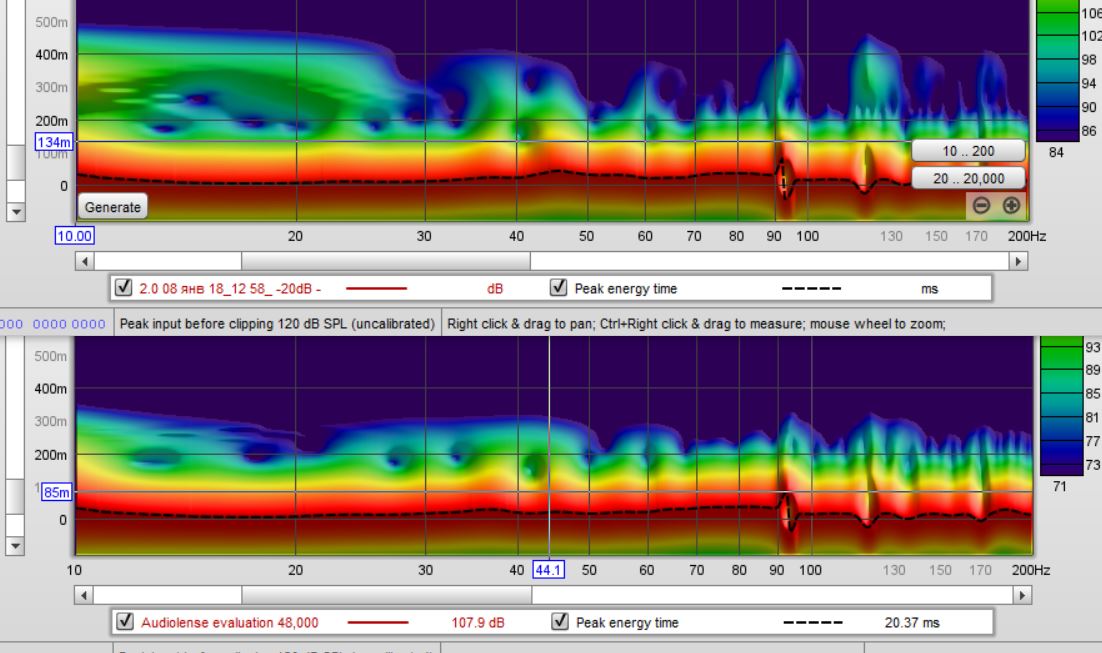Toggle lower Peak energy time checkbox
The image size is (1102, 653).
point(559,621)
